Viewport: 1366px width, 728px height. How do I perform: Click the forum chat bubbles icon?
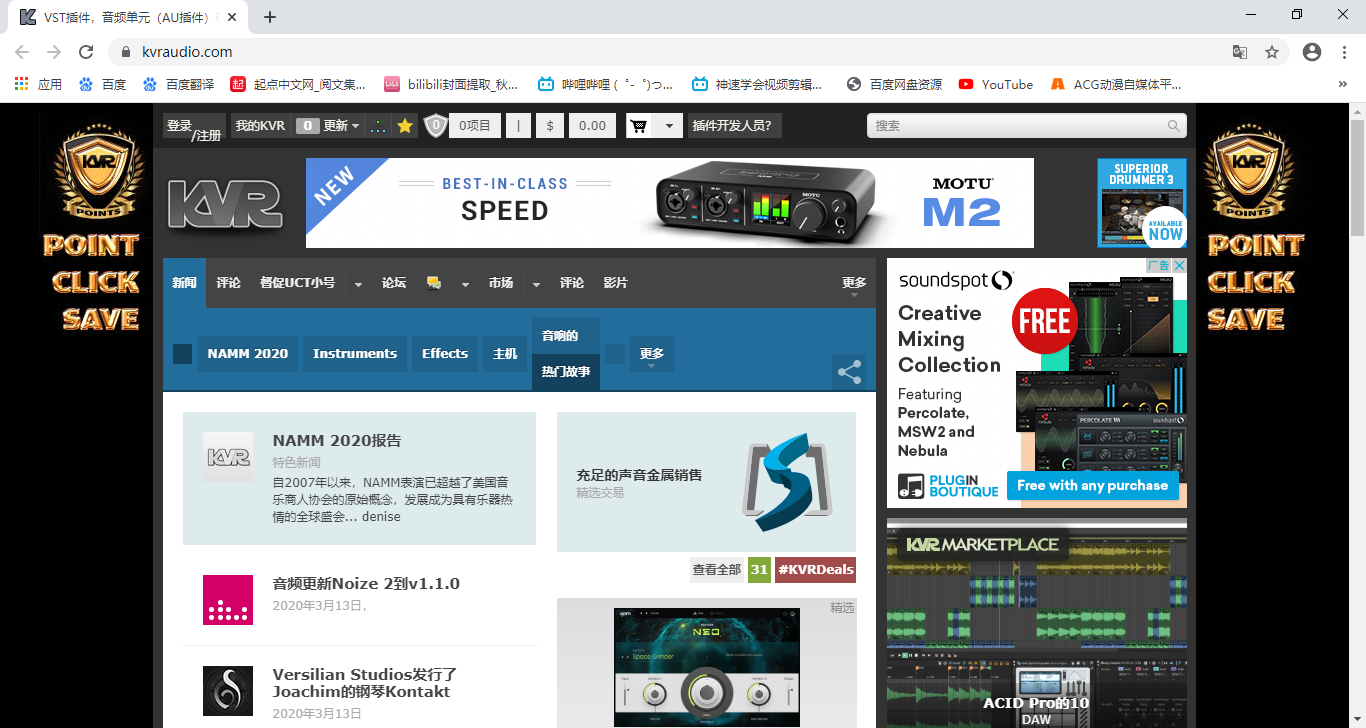(x=434, y=283)
